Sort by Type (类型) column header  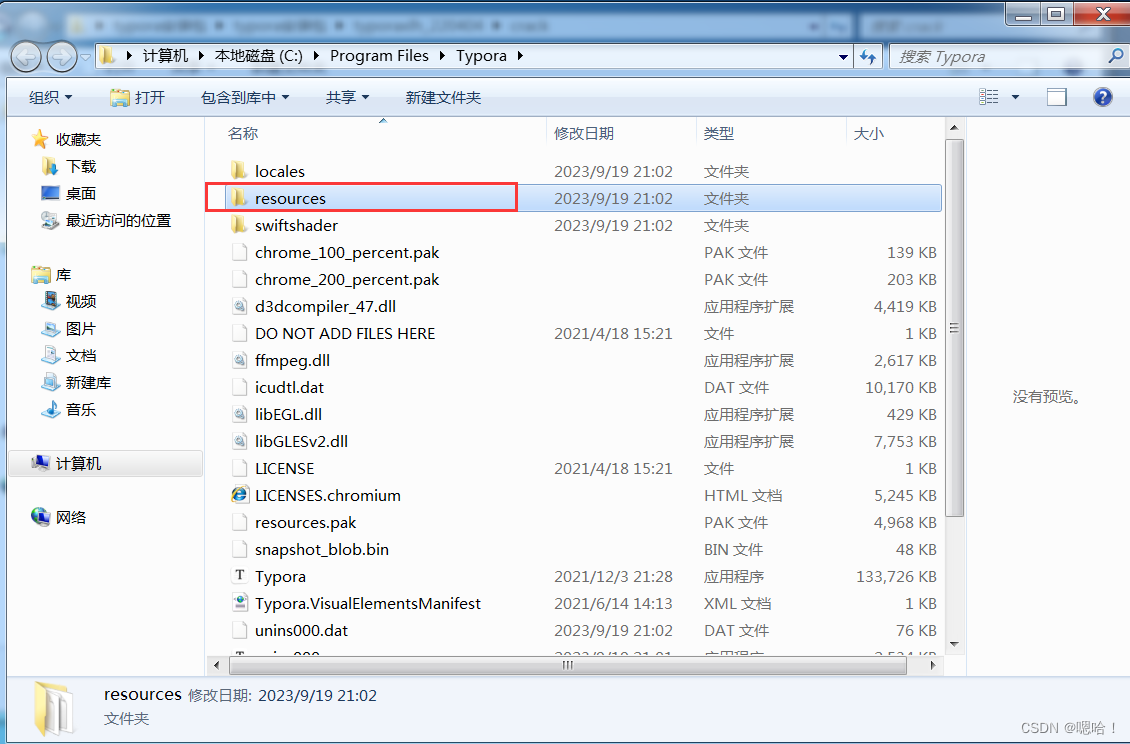[x=719, y=133]
